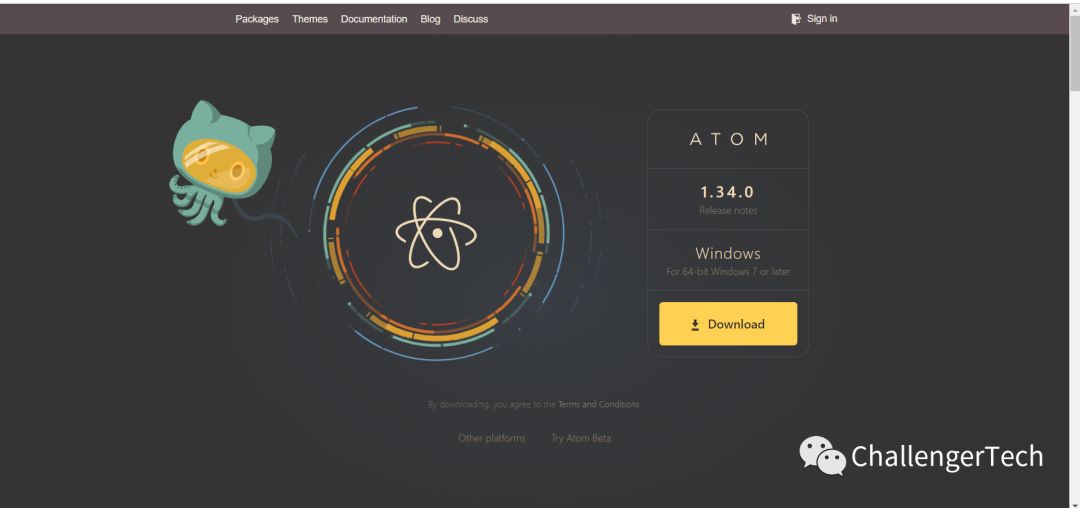Open the Release notes link
Image resolution: width=1080 pixels, height=508 pixels.
pos(728,211)
